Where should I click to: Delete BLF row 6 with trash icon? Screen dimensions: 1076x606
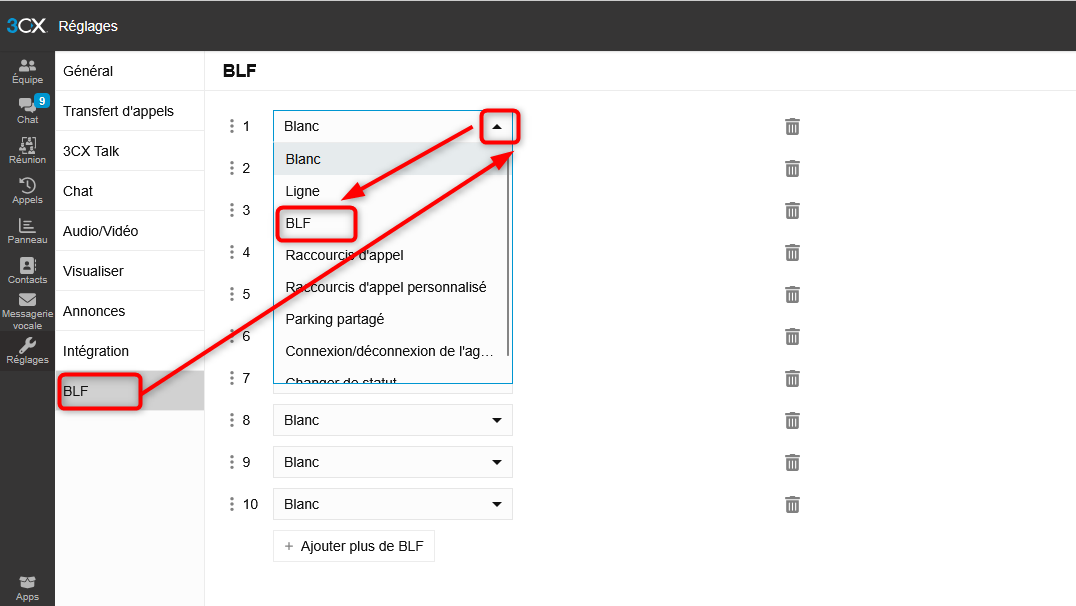point(792,336)
